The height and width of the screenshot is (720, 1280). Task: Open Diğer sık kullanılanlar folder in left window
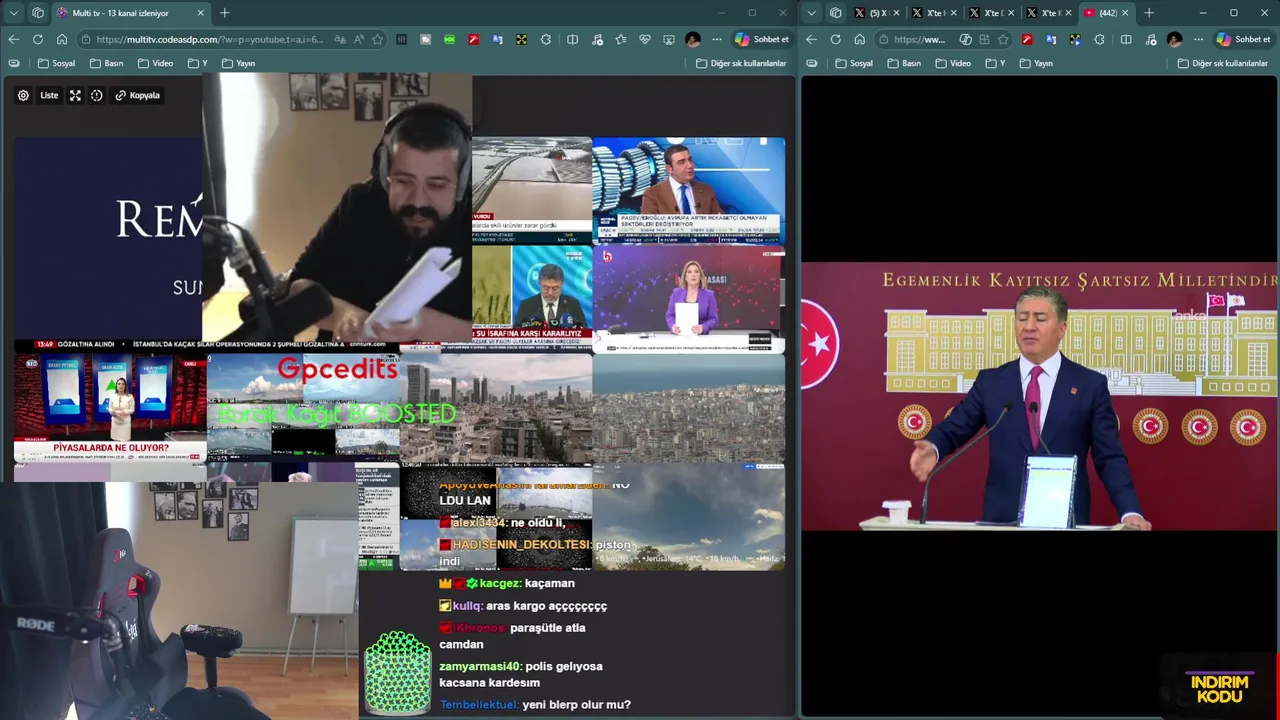tap(741, 63)
